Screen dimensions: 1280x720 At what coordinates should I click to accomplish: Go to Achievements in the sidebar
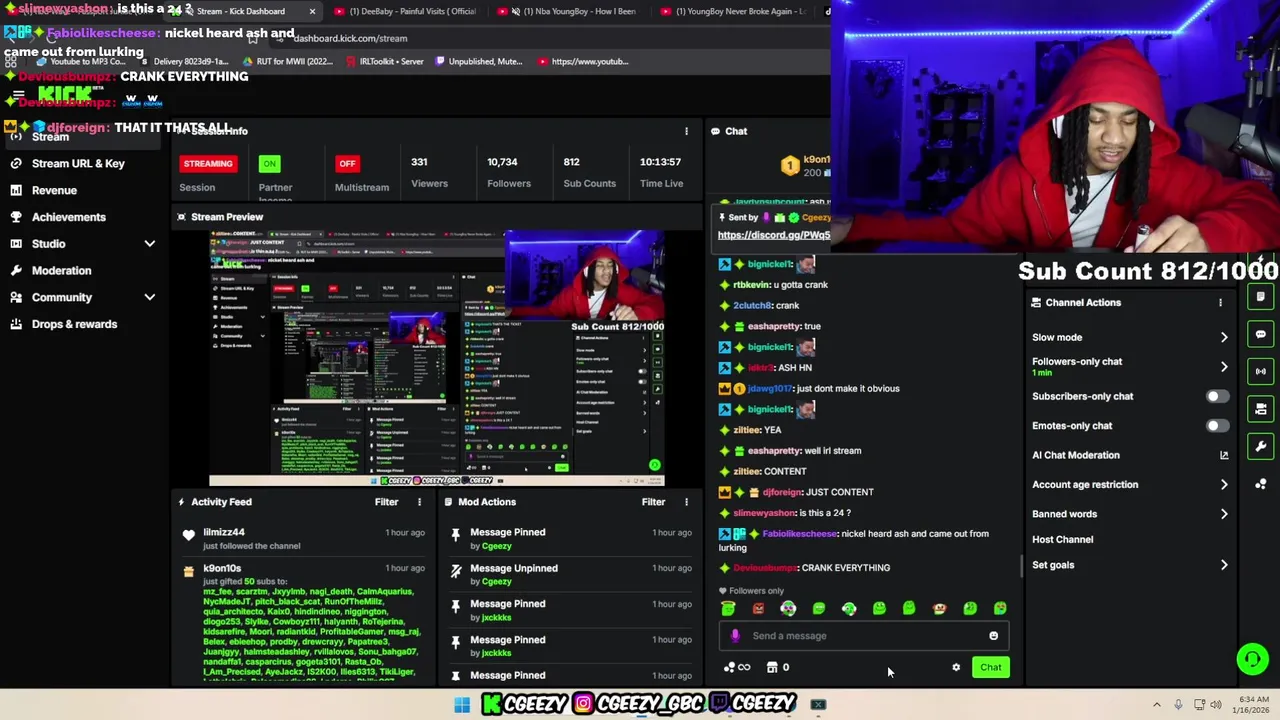(68, 217)
